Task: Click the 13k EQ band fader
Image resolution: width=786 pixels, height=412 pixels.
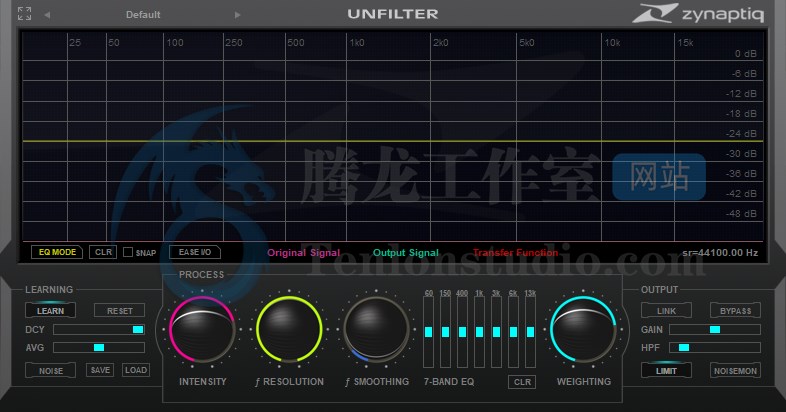Action: (530, 332)
